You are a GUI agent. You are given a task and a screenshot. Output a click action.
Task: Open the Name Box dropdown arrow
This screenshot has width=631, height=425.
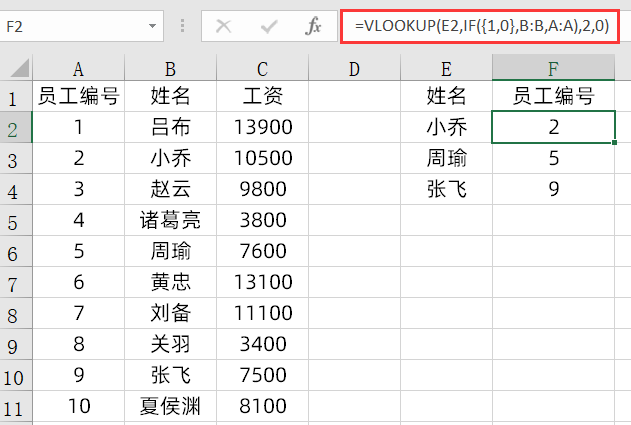click(152, 27)
